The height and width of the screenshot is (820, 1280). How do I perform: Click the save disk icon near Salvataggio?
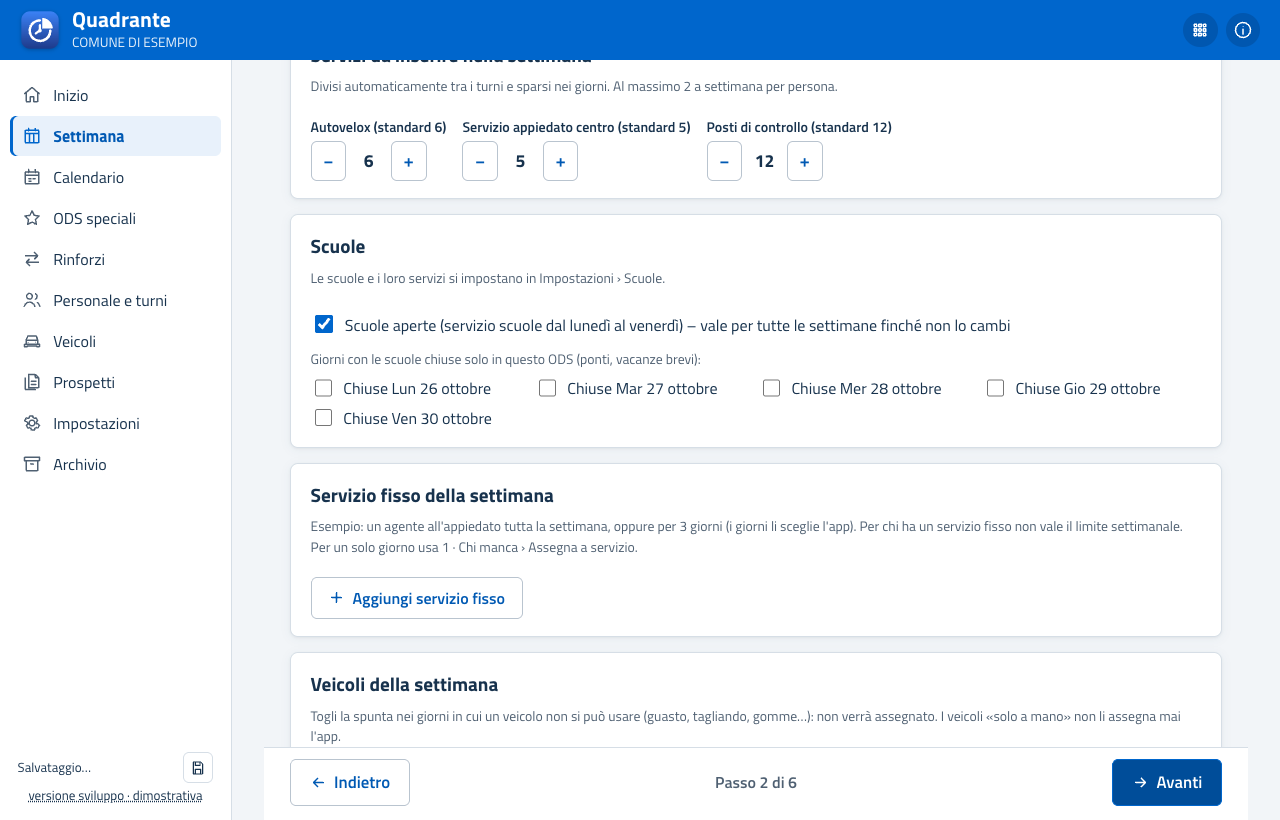198,767
